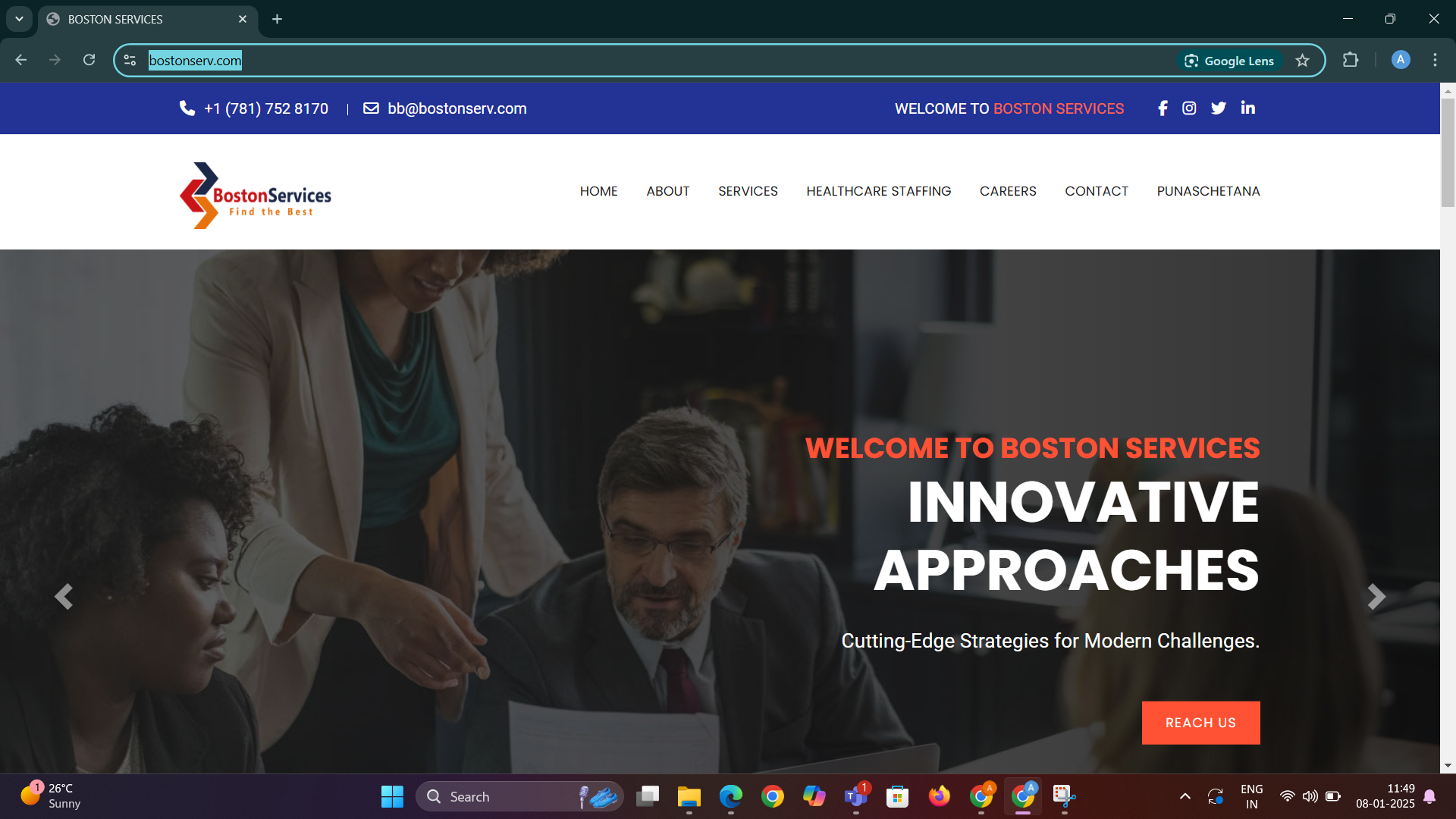Open the browser Extensions puzzle icon
The image size is (1456, 819).
click(1351, 60)
